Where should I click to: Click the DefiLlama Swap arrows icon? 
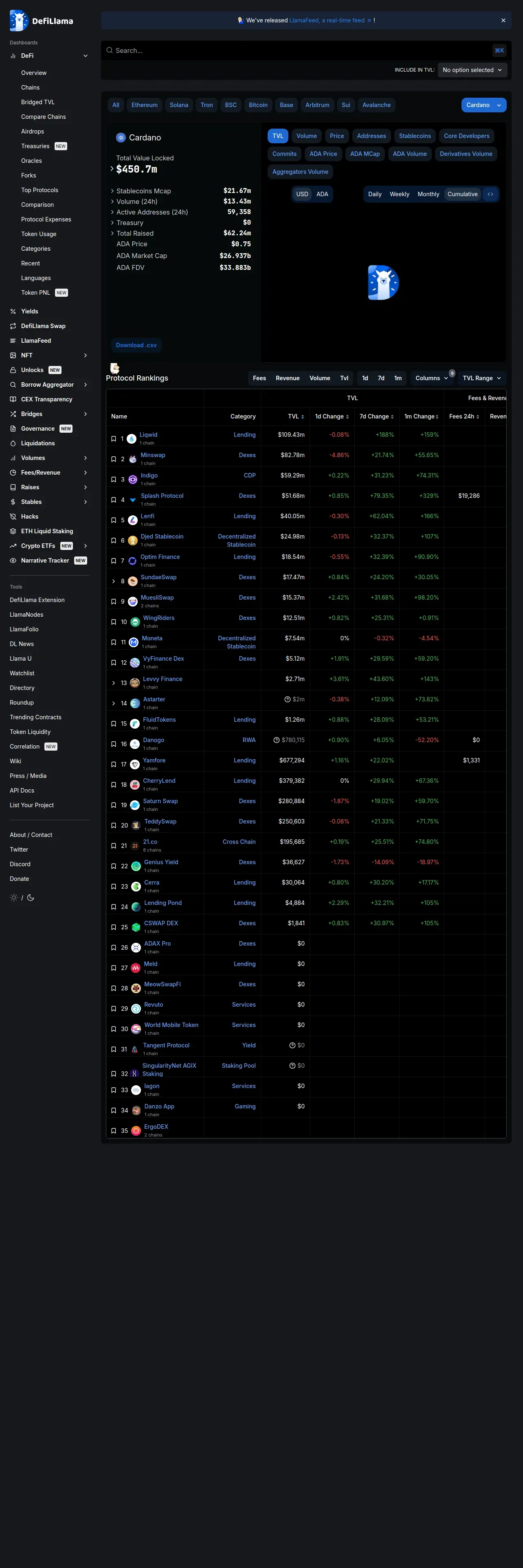coord(13,326)
